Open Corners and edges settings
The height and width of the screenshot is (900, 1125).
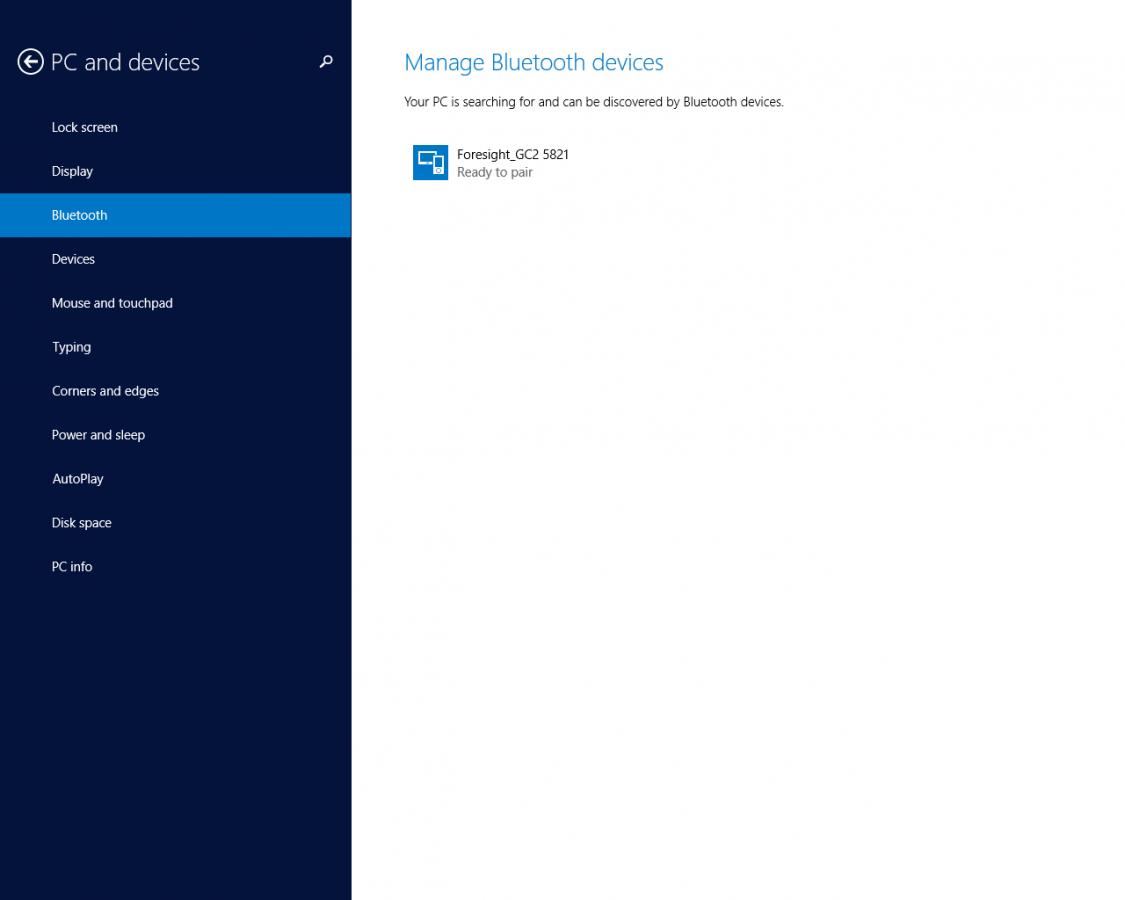[105, 391]
